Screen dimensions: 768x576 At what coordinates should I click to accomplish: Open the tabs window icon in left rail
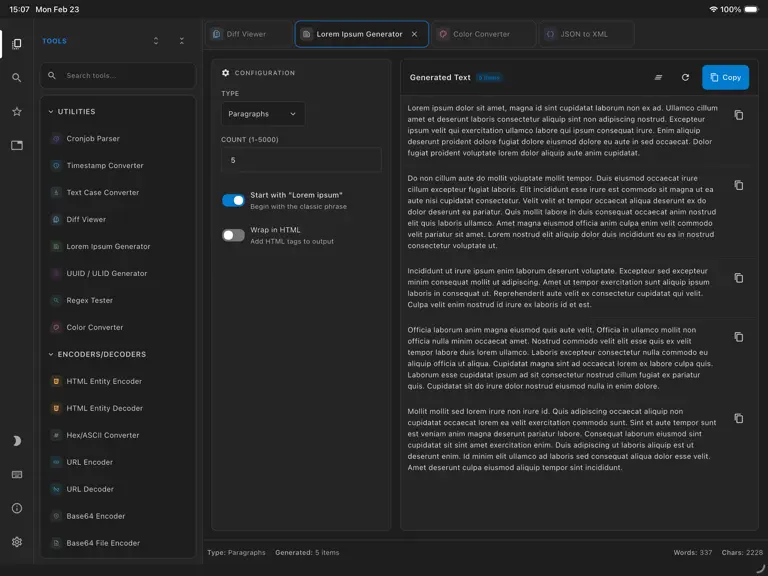pos(17,145)
